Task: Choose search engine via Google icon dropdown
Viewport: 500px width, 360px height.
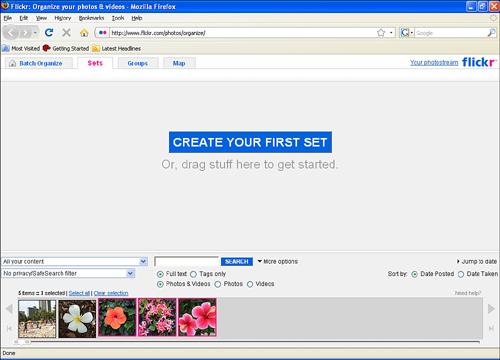Action: click(407, 33)
